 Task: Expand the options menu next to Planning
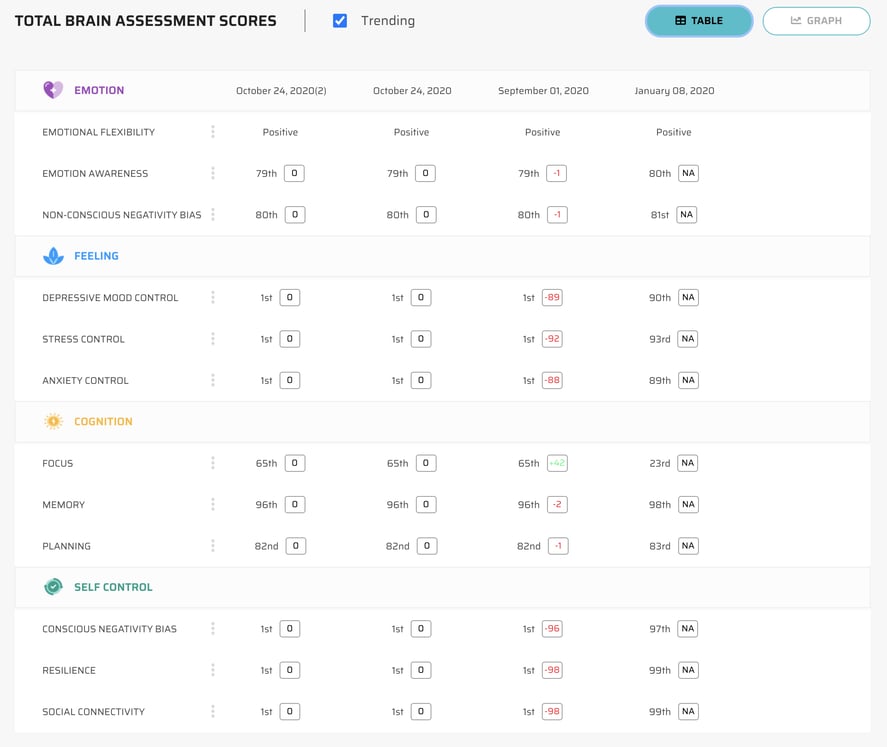click(x=212, y=545)
